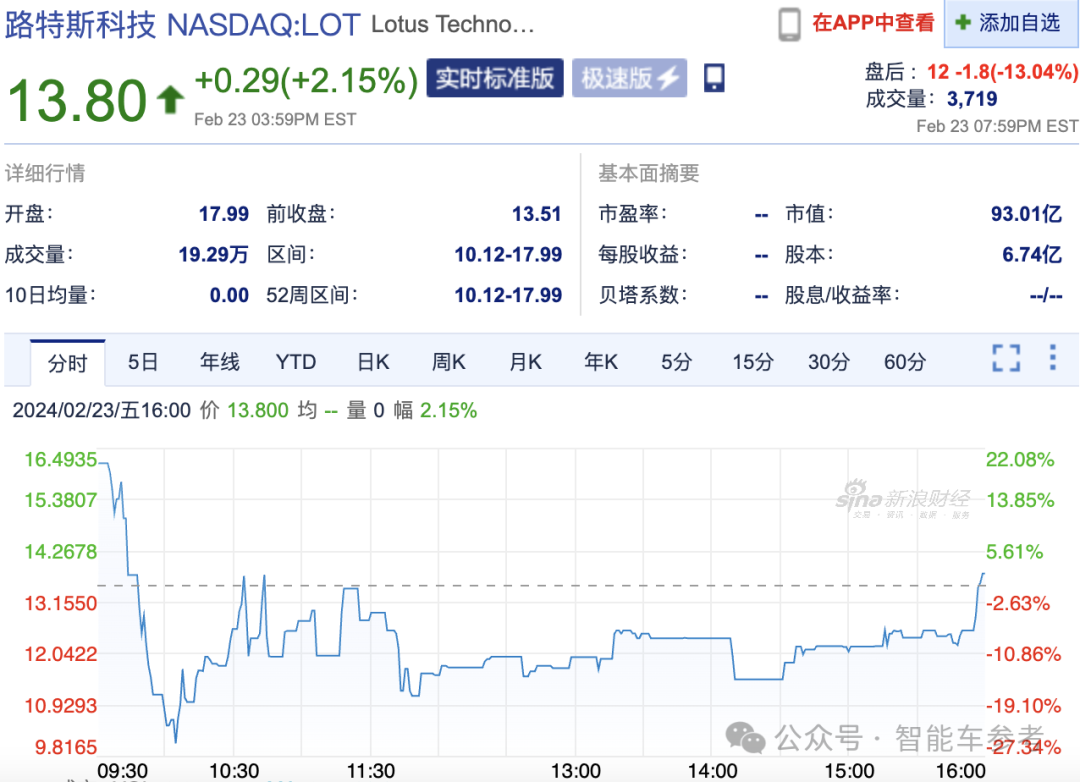Screen dimensions: 1080x782
Task: Select the 分时 chart tab
Action: pyautogui.click(x=68, y=362)
